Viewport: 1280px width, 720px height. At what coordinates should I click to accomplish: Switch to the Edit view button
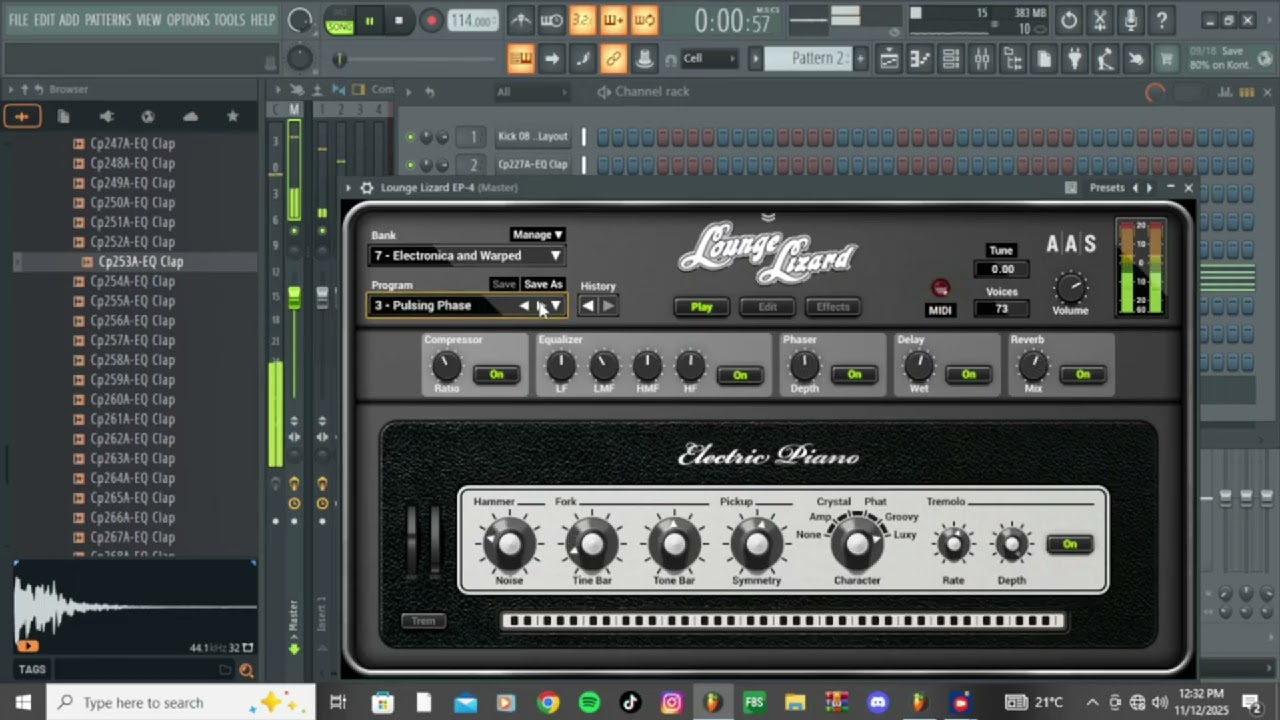767,307
